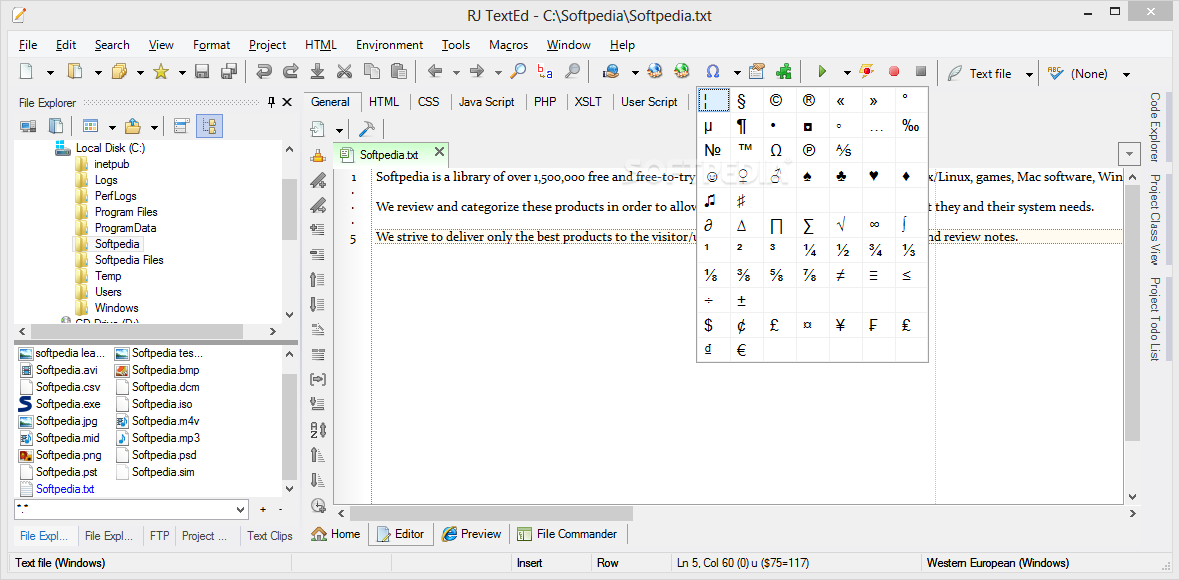Click the Omega special characters icon
Image resolution: width=1180 pixels, height=580 pixels.
(x=712, y=72)
